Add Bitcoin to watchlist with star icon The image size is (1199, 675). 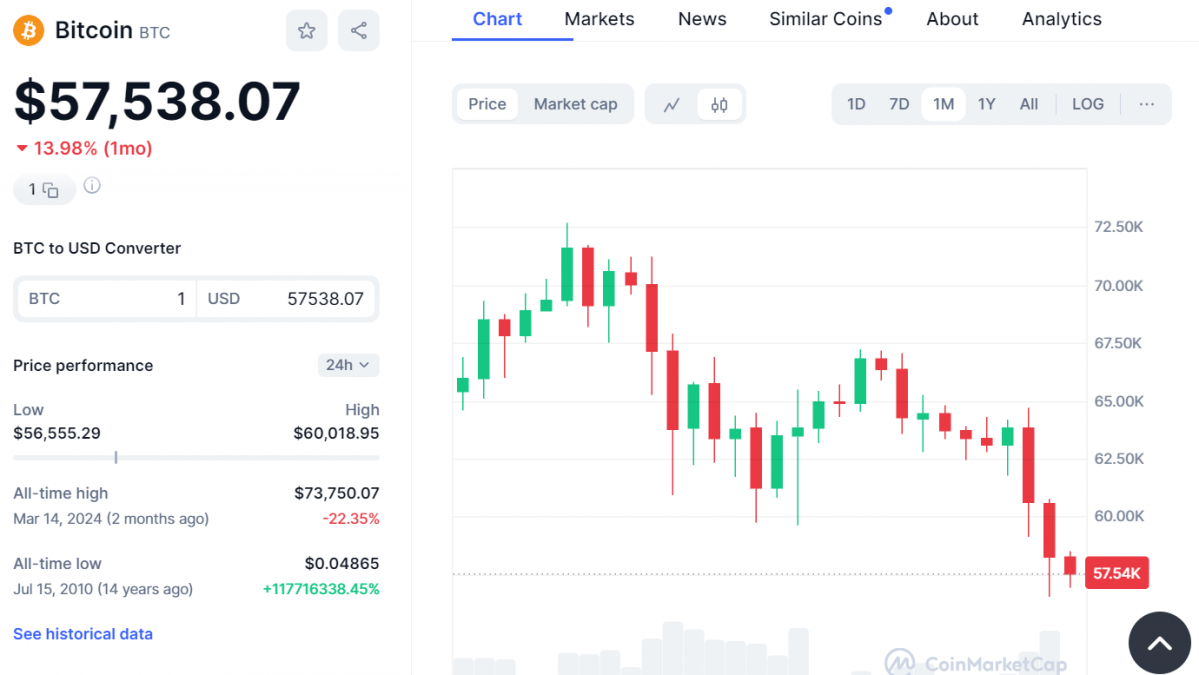306,31
